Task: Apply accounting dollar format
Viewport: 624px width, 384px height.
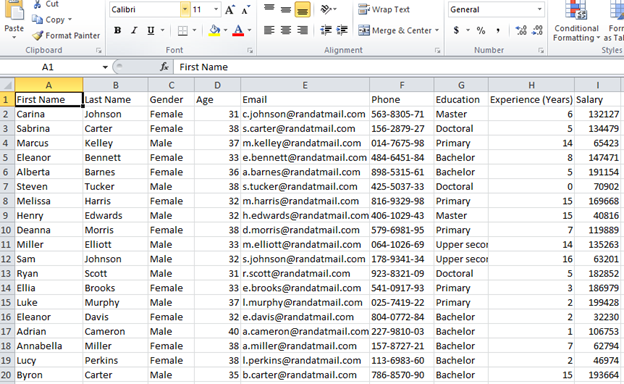Action: 456,30
